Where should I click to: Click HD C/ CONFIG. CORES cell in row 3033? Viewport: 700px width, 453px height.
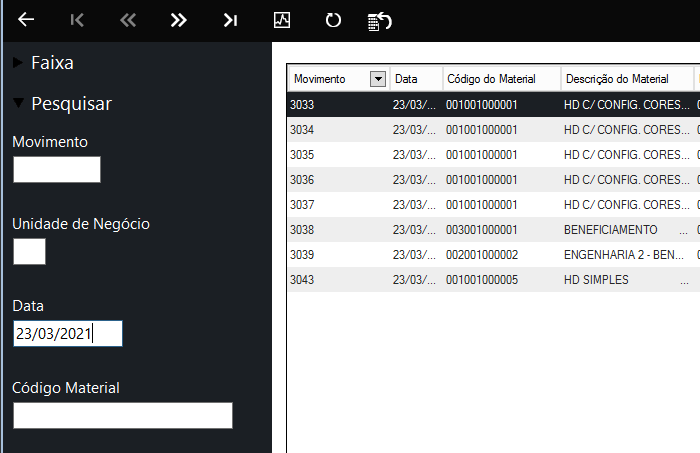pyautogui.click(x=627, y=105)
